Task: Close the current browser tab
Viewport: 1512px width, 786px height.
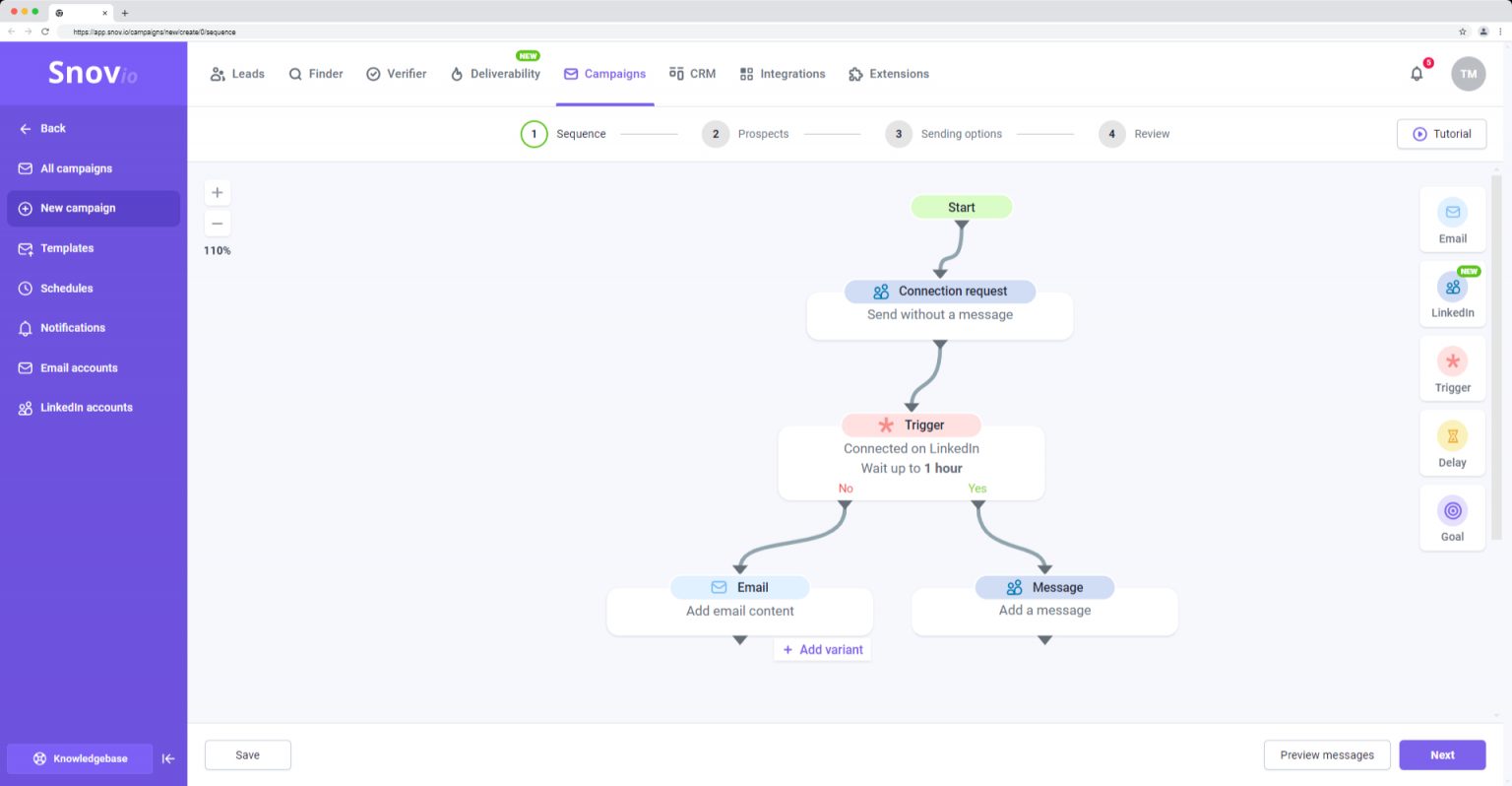Action: tap(104, 13)
